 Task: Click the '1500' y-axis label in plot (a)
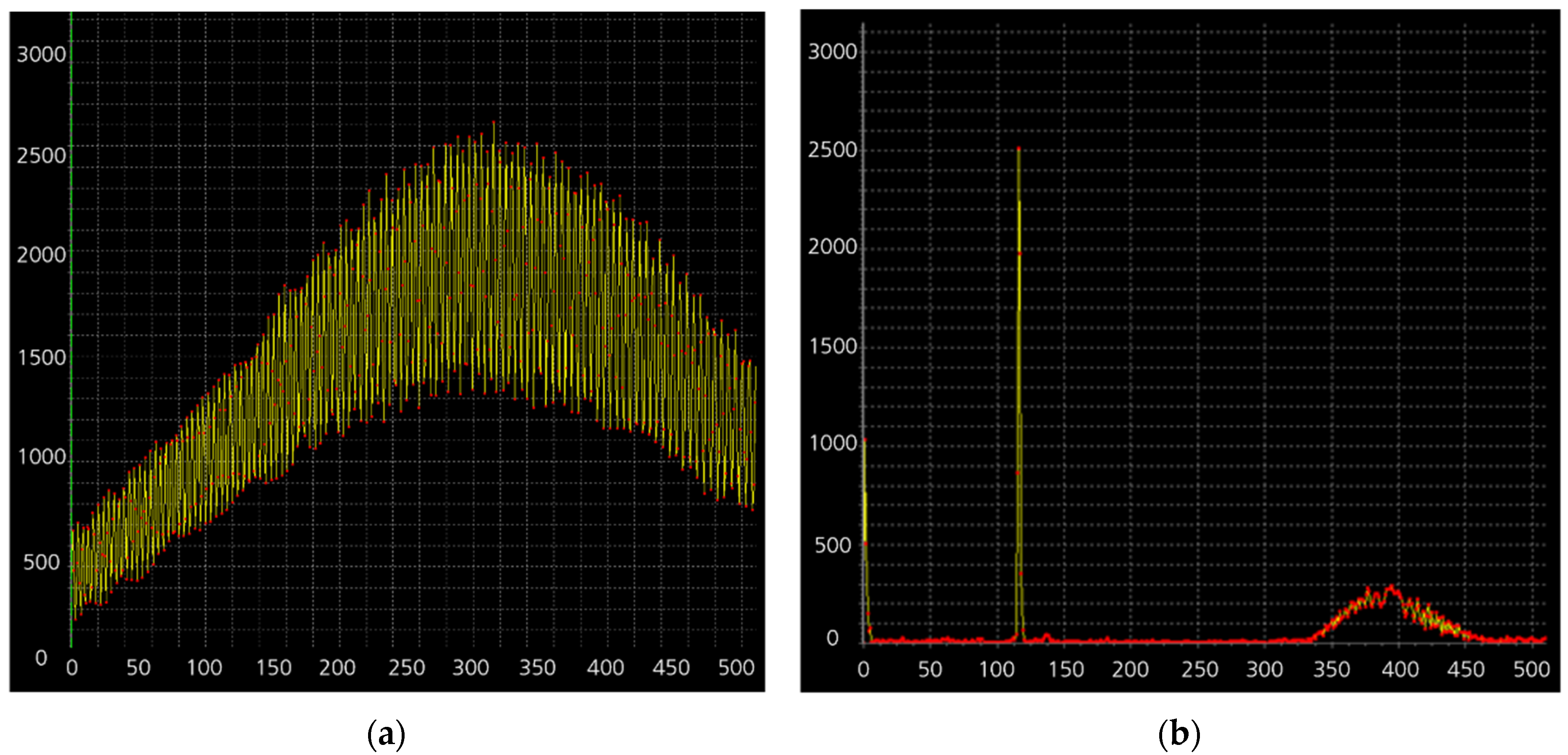(x=42, y=357)
